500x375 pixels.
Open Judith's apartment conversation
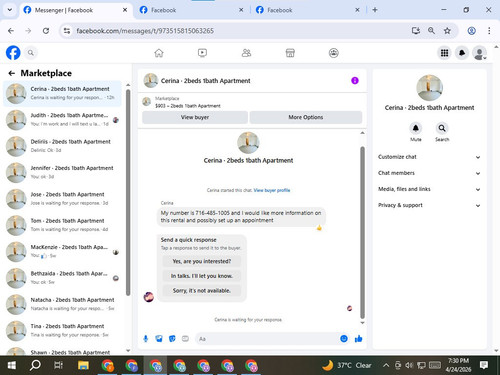[x=63, y=120]
